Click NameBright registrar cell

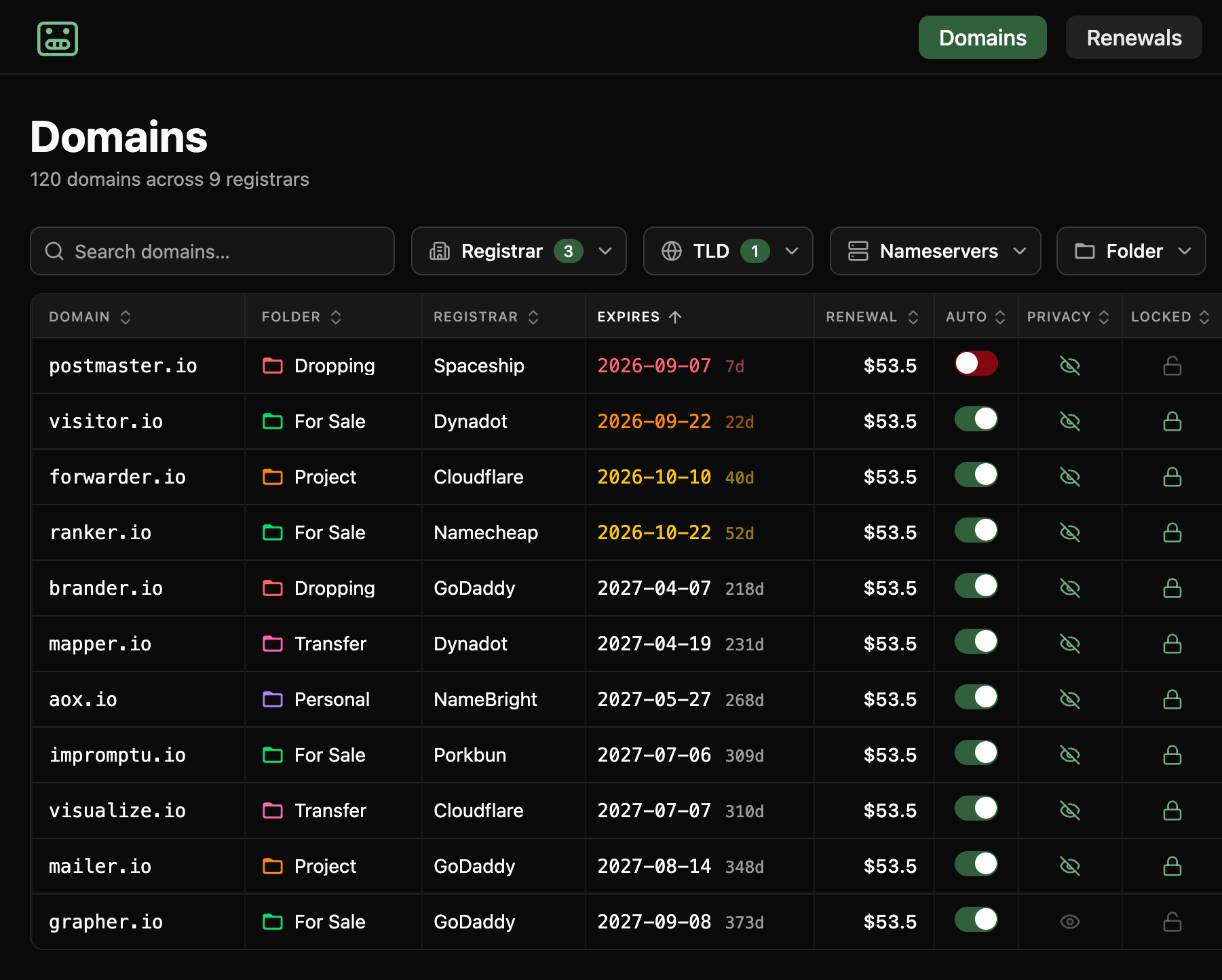485,700
